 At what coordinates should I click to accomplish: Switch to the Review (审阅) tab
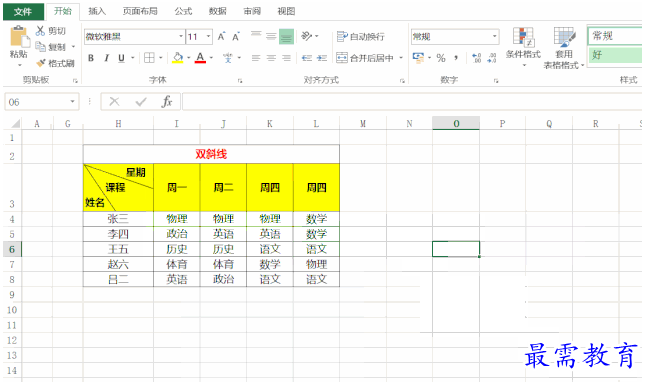(x=252, y=12)
